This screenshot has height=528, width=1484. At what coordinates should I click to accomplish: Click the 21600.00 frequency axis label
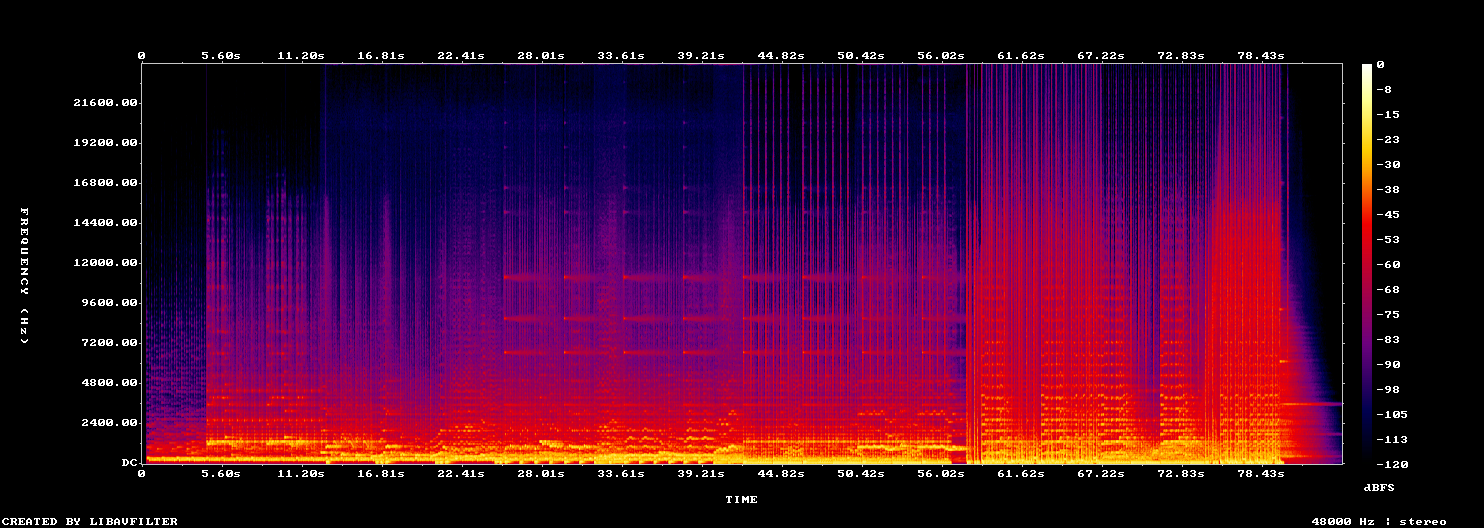click(x=105, y=103)
